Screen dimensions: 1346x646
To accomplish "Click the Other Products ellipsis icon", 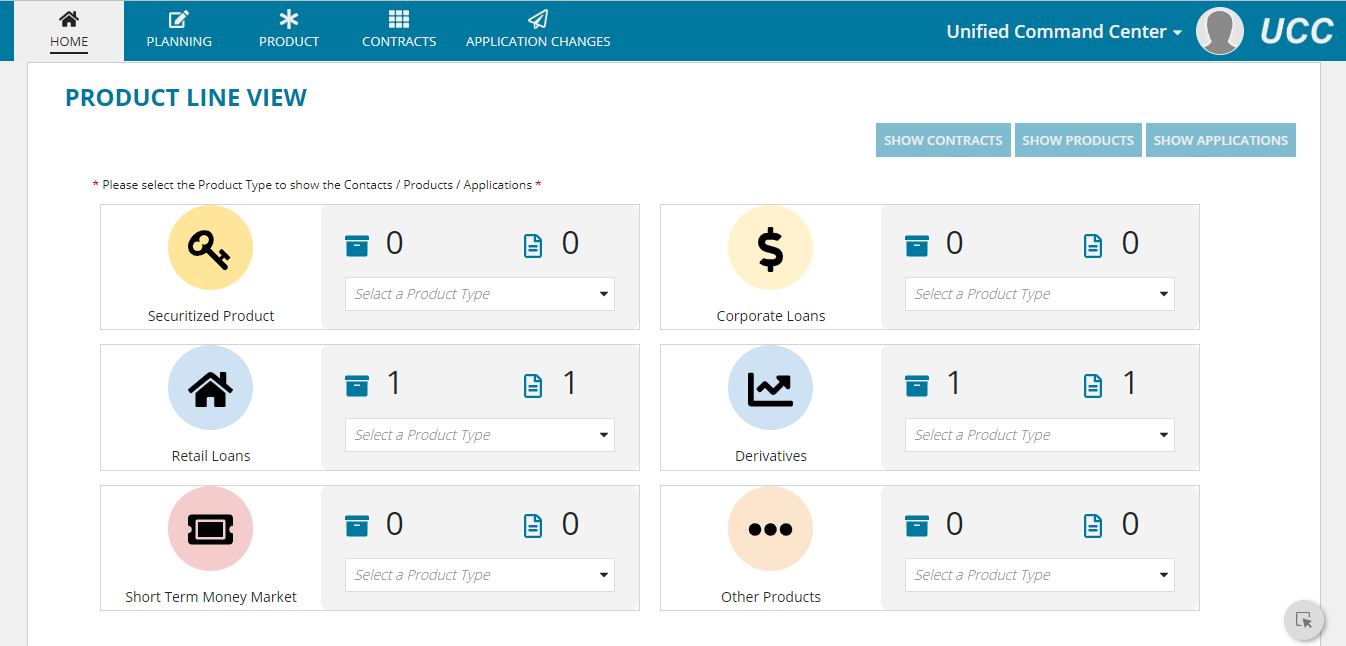I will pos(770,529).
